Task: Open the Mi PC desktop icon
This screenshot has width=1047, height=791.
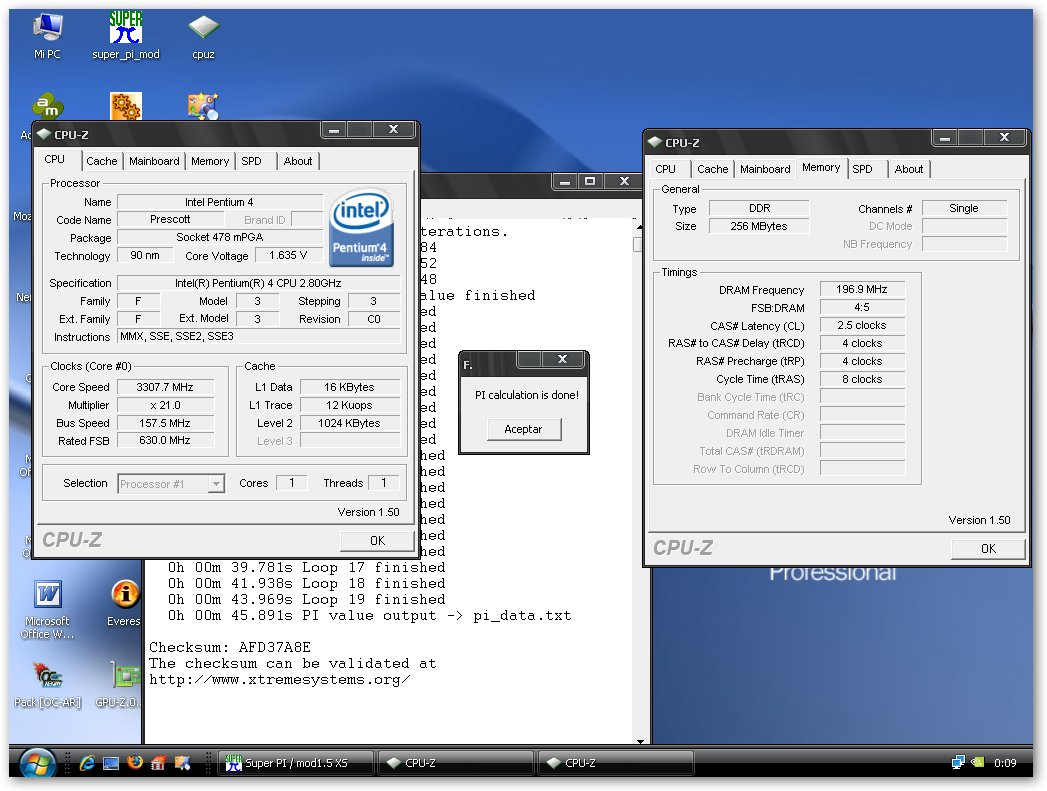Action: click(47, 35)
